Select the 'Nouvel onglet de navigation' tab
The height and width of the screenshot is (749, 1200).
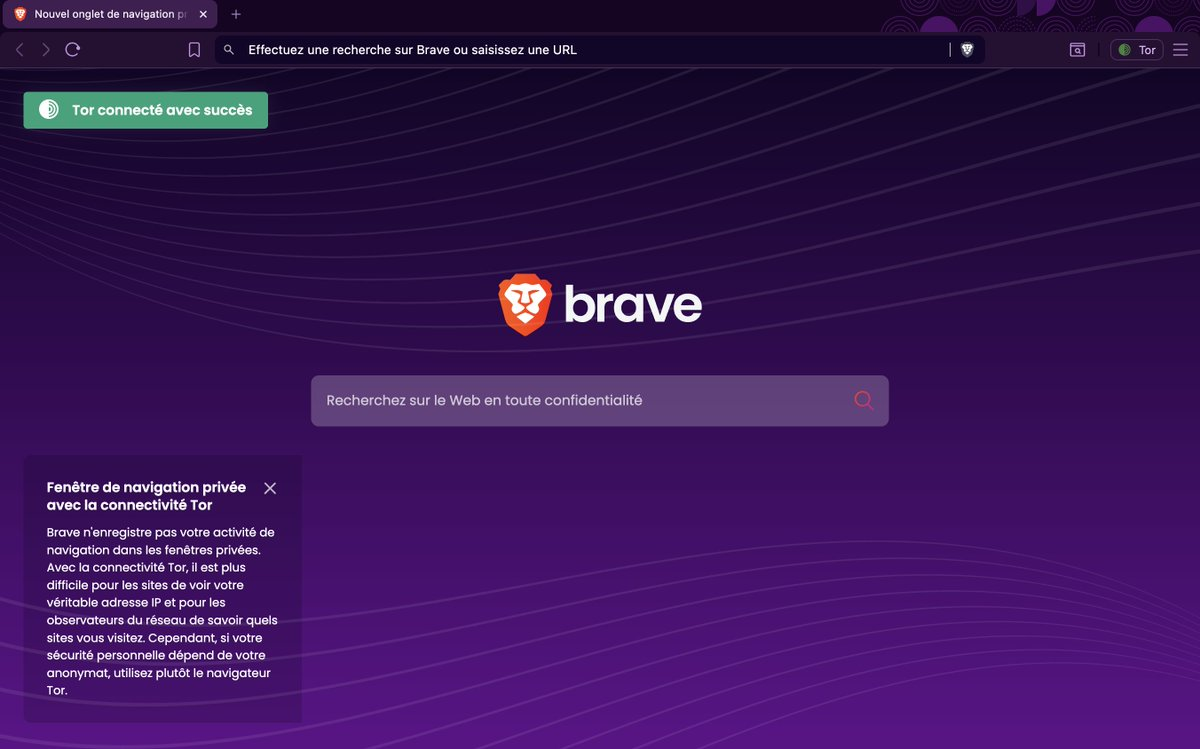click(x=110, y=14)
